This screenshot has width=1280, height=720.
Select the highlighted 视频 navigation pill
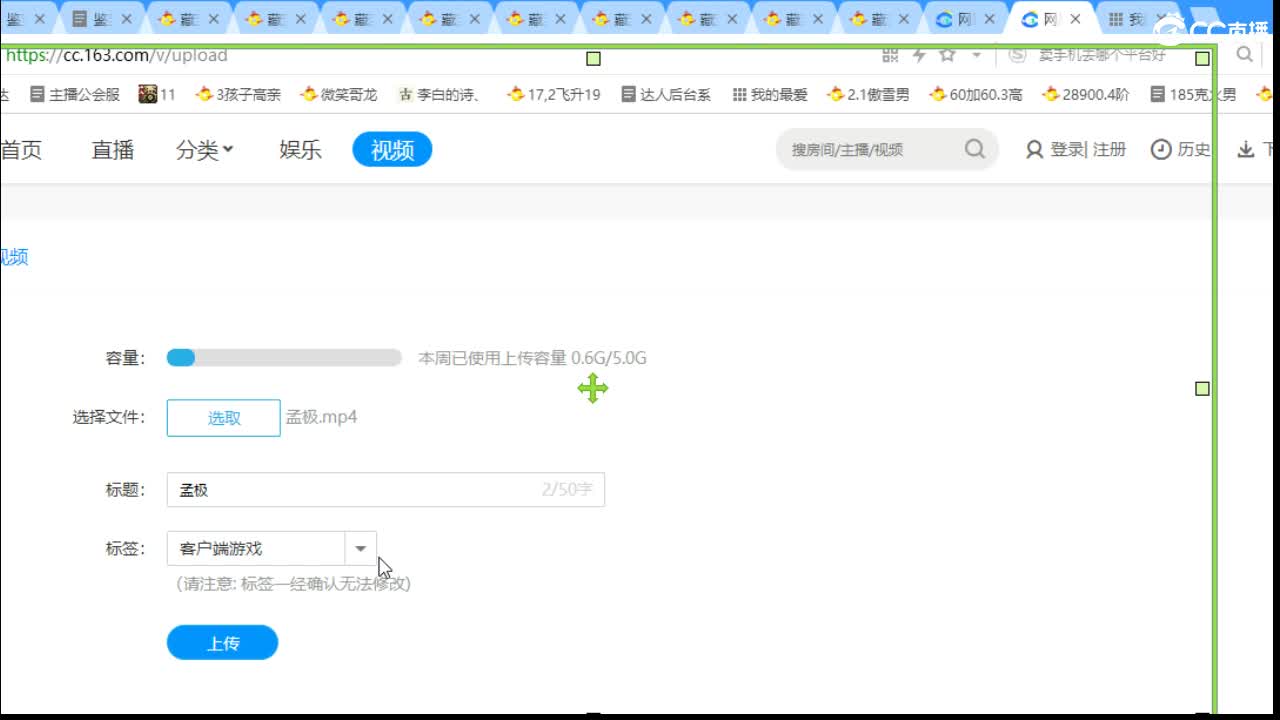(392, 150)
